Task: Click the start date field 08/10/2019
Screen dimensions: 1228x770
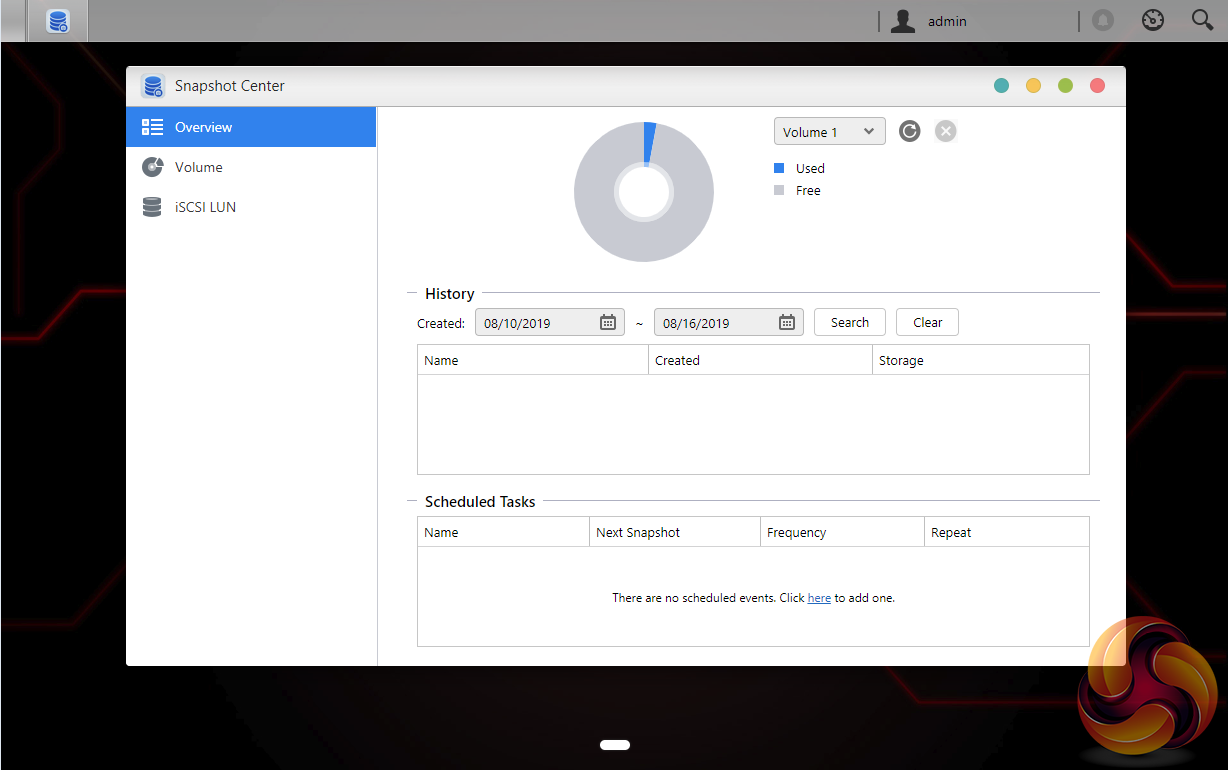Action: (x=535, y=323)
